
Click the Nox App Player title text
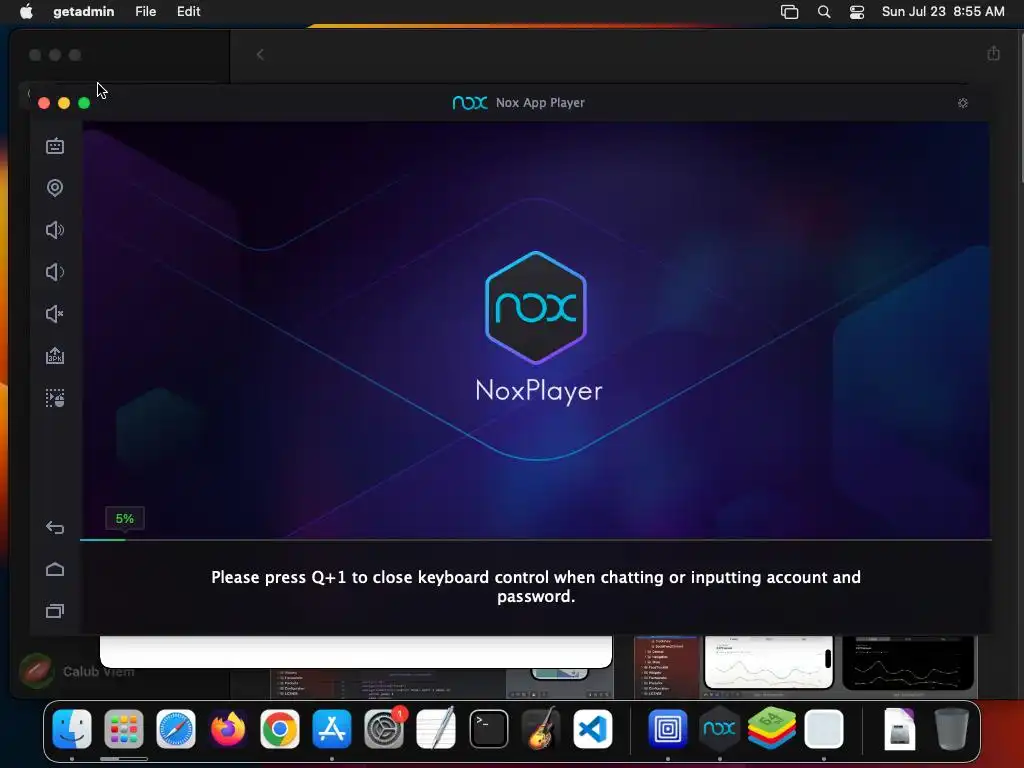[x=540, y=103]
